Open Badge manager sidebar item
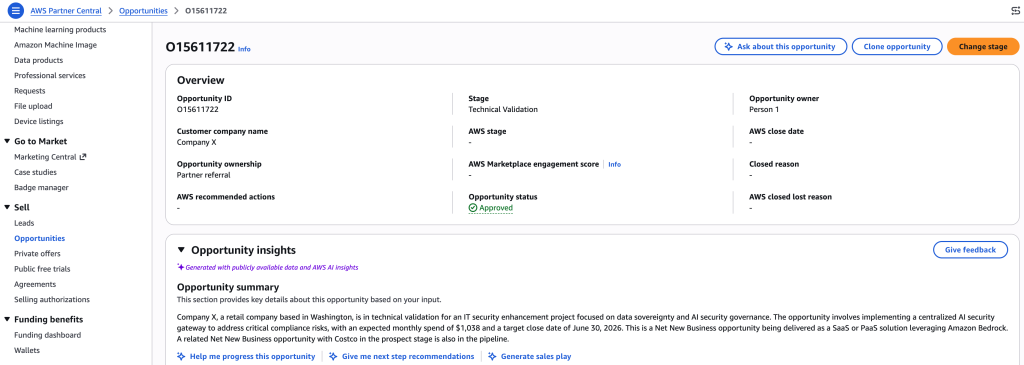1024x365 pixels. 41,187
